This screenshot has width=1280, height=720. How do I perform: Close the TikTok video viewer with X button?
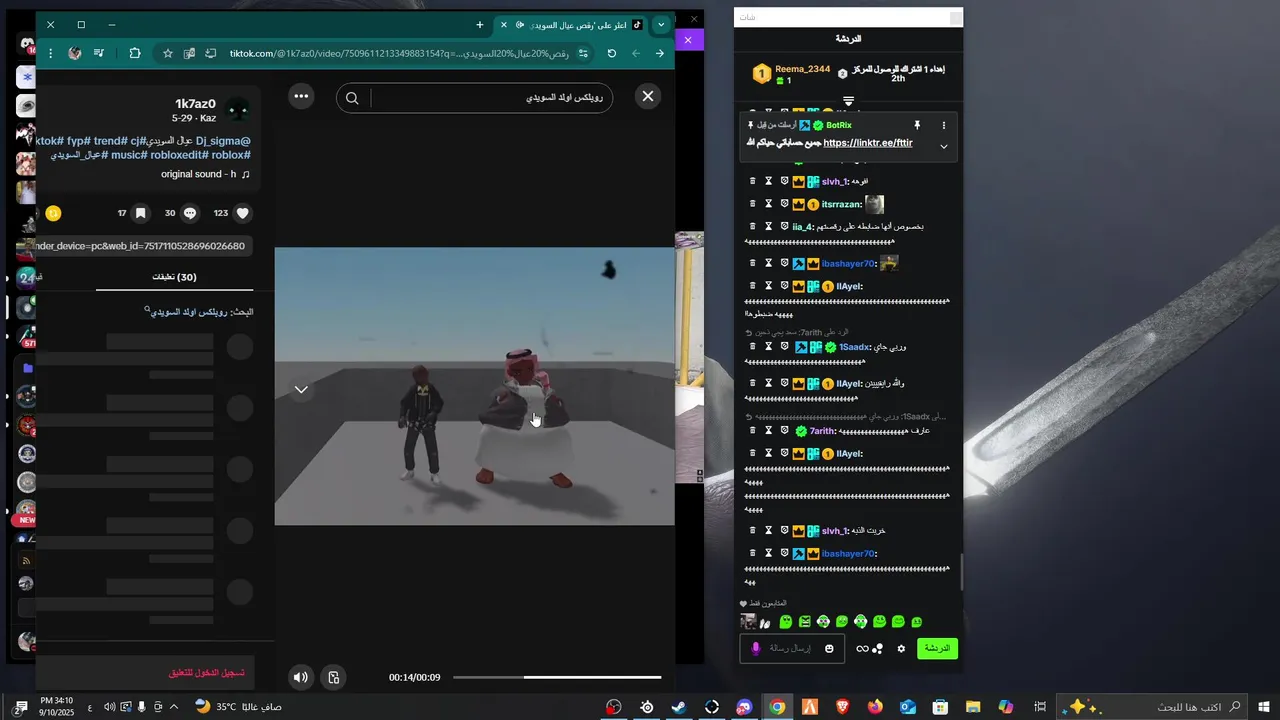pyautogui.click(x=648, y=96)
